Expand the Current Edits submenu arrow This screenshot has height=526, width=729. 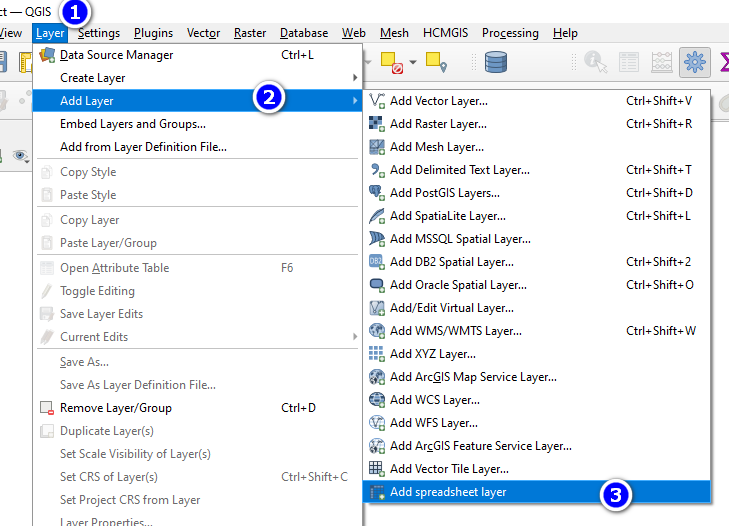pos(355,336)
